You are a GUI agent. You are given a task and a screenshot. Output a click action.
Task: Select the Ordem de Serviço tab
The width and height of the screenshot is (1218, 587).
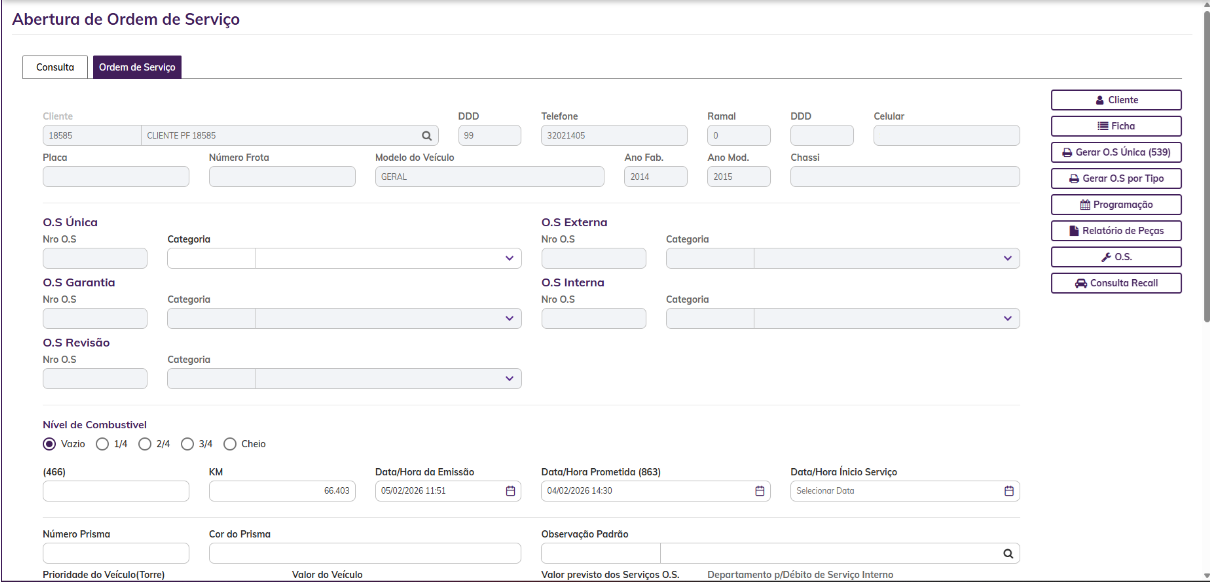tap(137, 67)
